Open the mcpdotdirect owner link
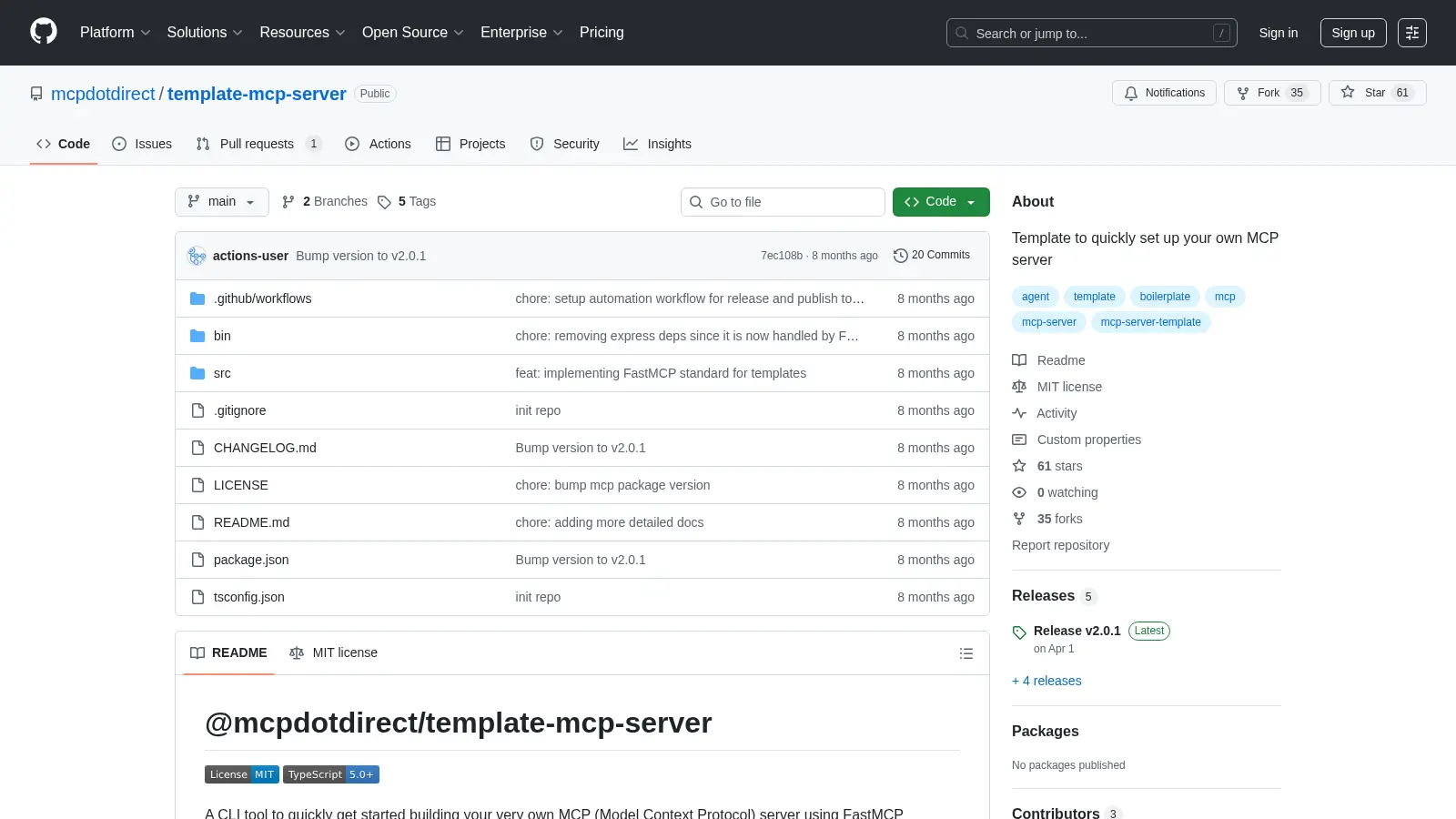Viewport: 1456px width, 819px height. coord(103,94)
